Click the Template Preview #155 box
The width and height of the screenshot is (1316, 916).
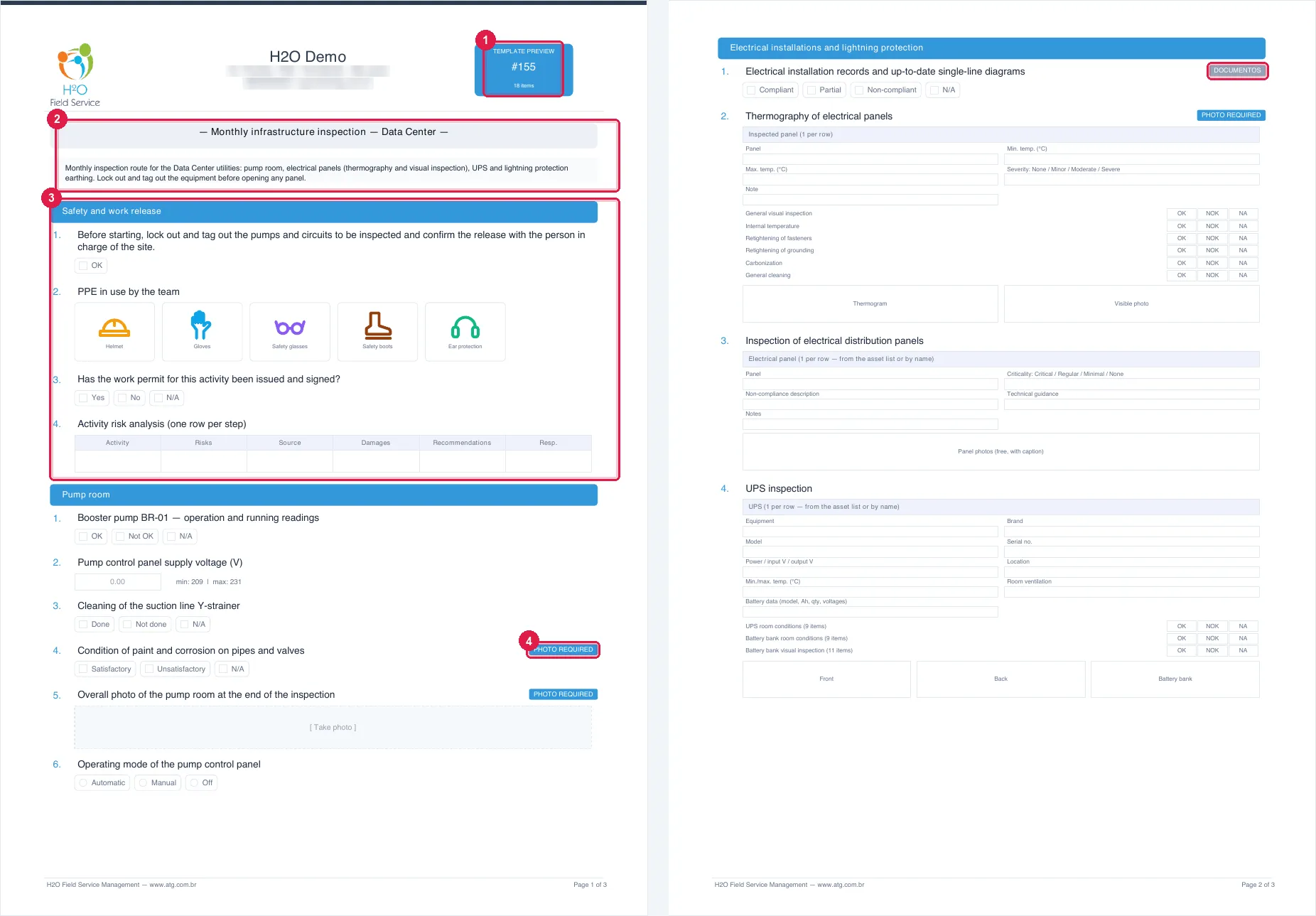tap(524, 69)
